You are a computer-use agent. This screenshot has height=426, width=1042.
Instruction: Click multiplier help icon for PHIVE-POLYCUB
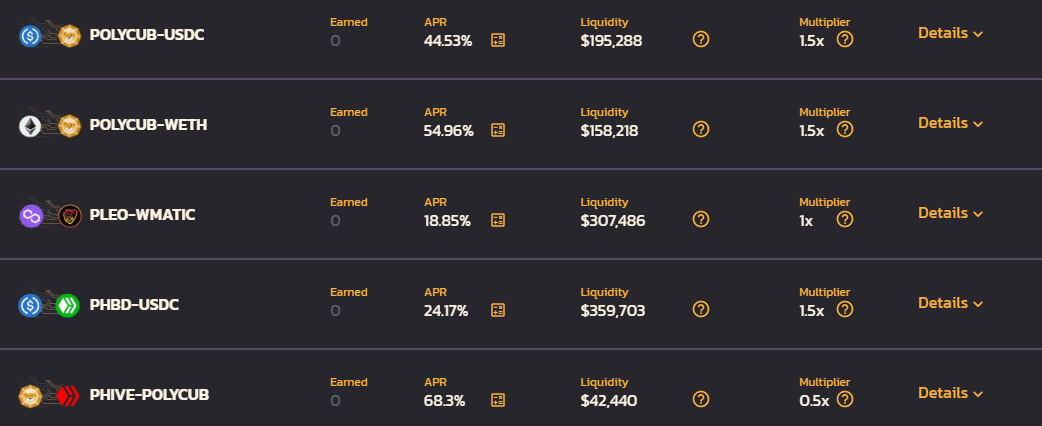click(x=845, y=399)
